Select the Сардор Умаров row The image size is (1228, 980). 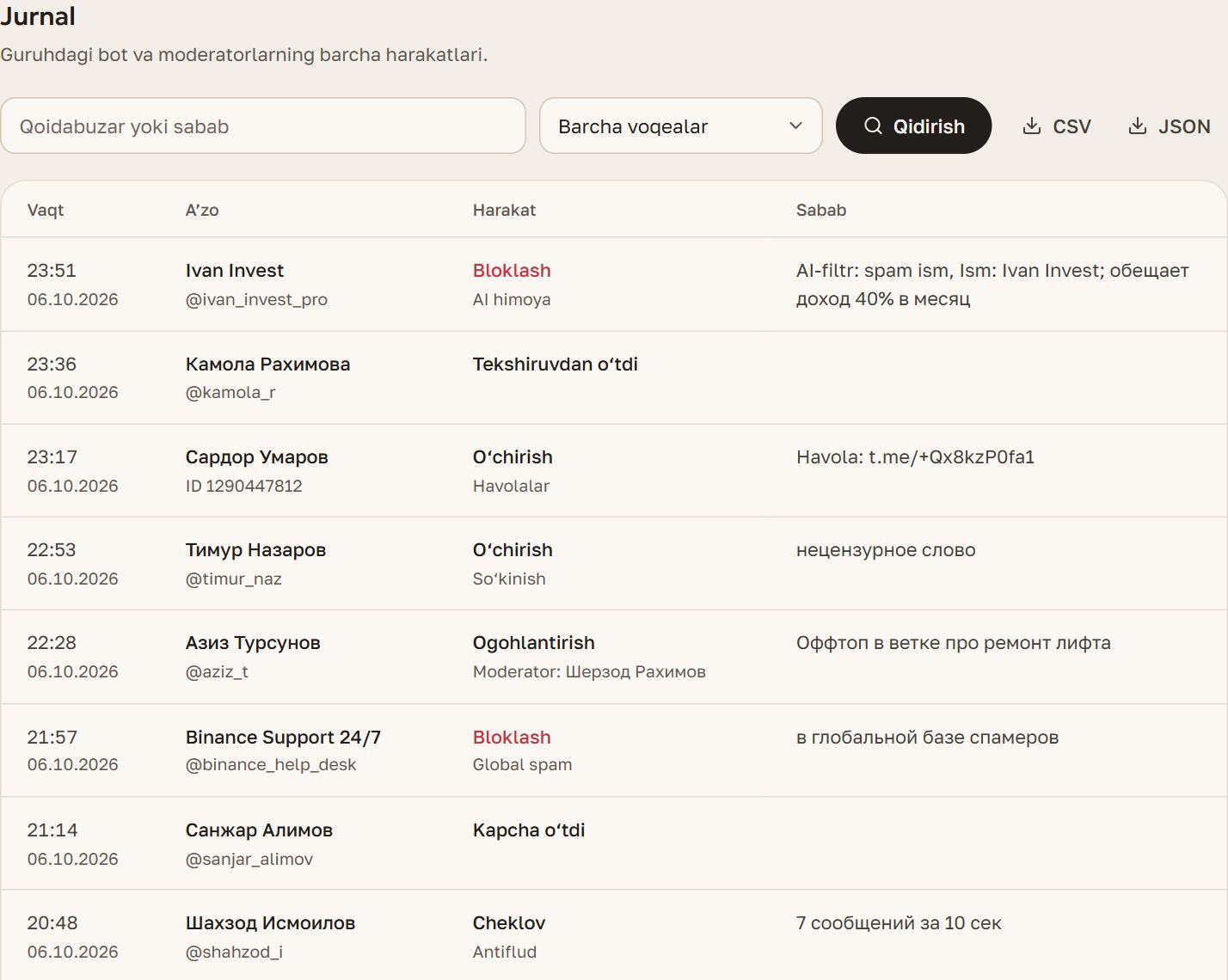pyautogui.click(x=614, y=471)
